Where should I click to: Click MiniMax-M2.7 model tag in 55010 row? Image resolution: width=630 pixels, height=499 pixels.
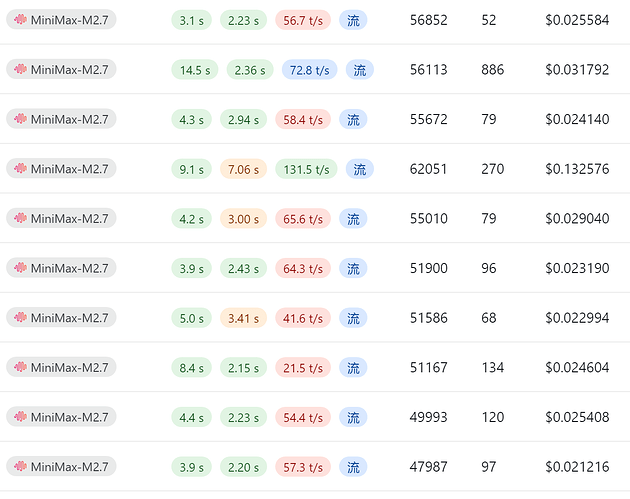tap(61, 218)
